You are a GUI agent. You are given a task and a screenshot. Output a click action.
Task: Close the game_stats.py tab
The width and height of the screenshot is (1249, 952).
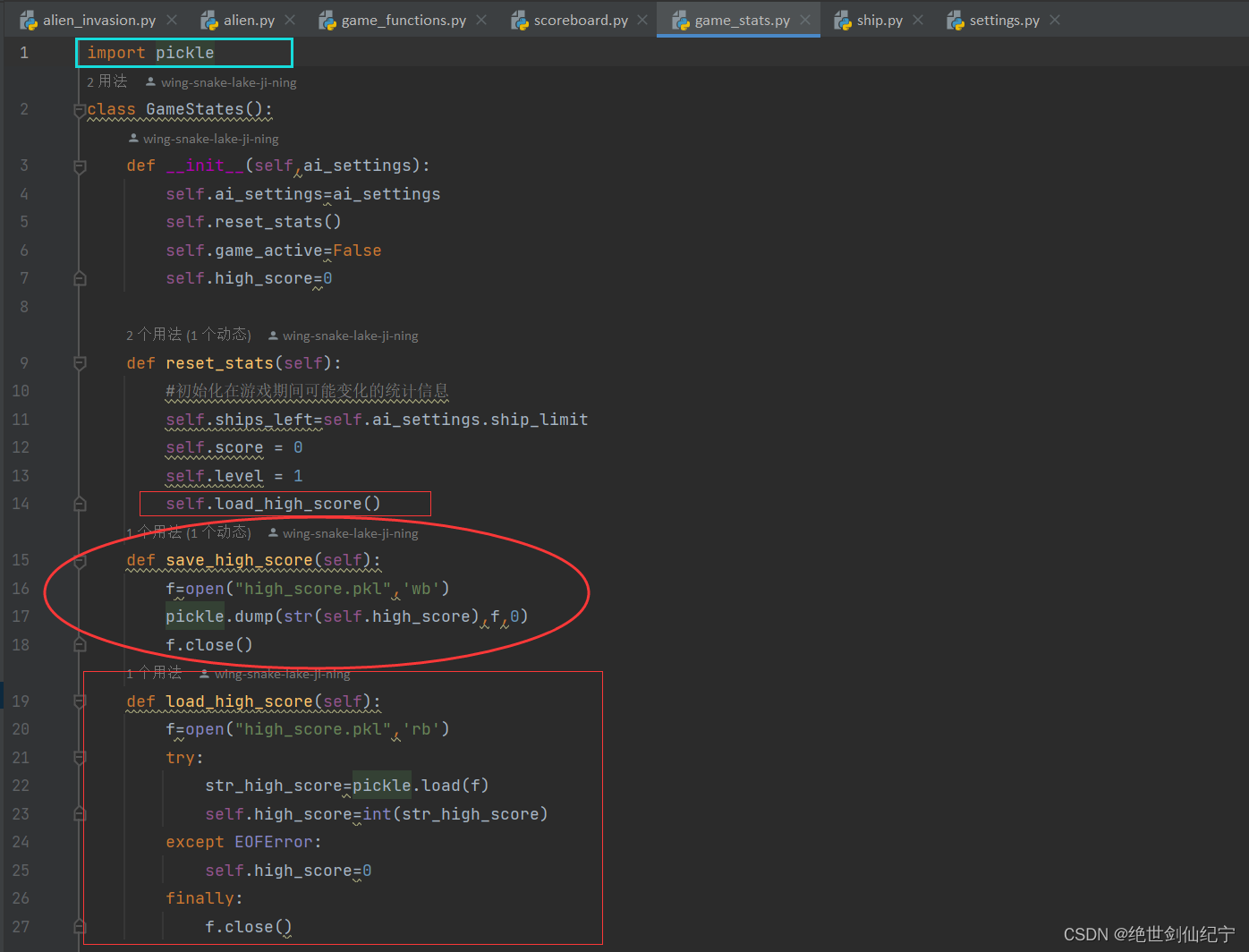click(x=805, y=20)
